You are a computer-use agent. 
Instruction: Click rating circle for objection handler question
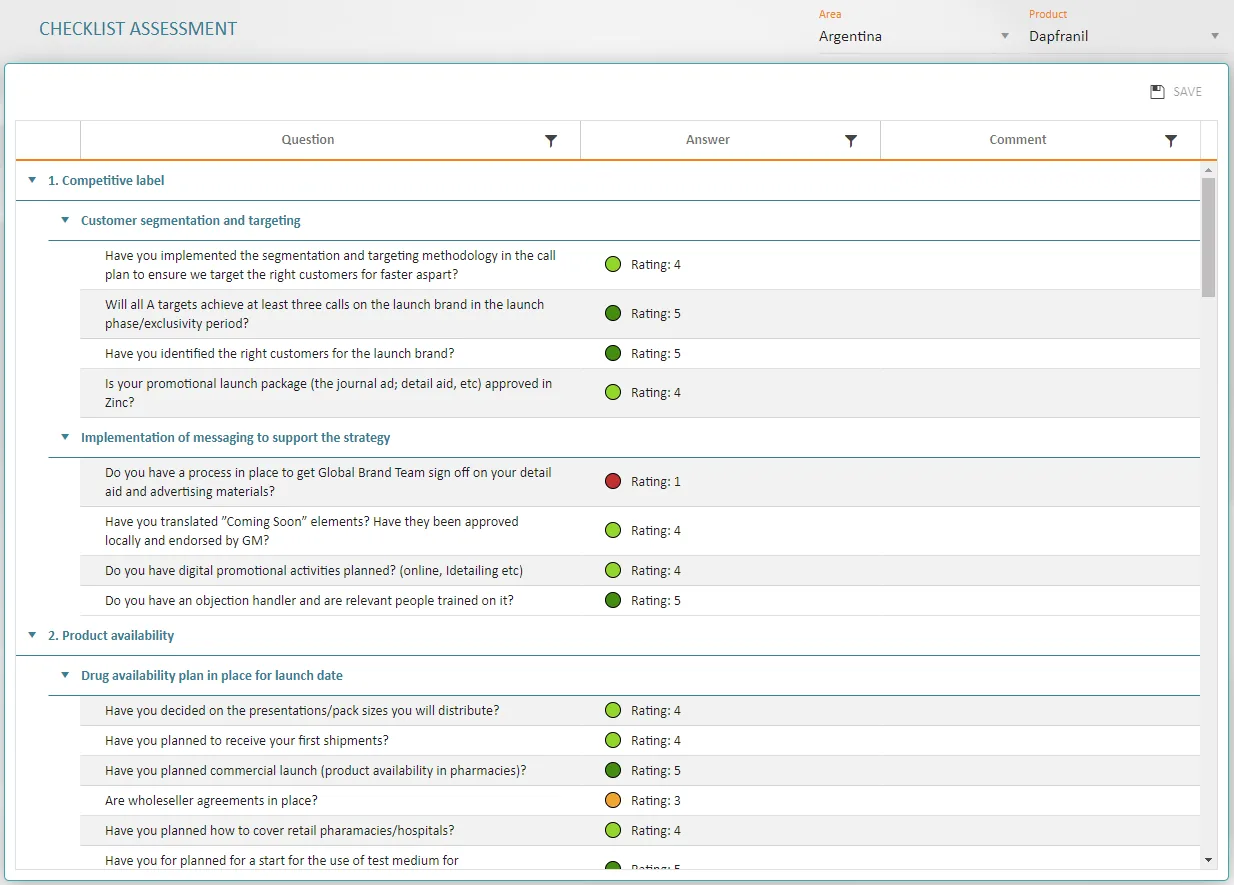(613, 601)
